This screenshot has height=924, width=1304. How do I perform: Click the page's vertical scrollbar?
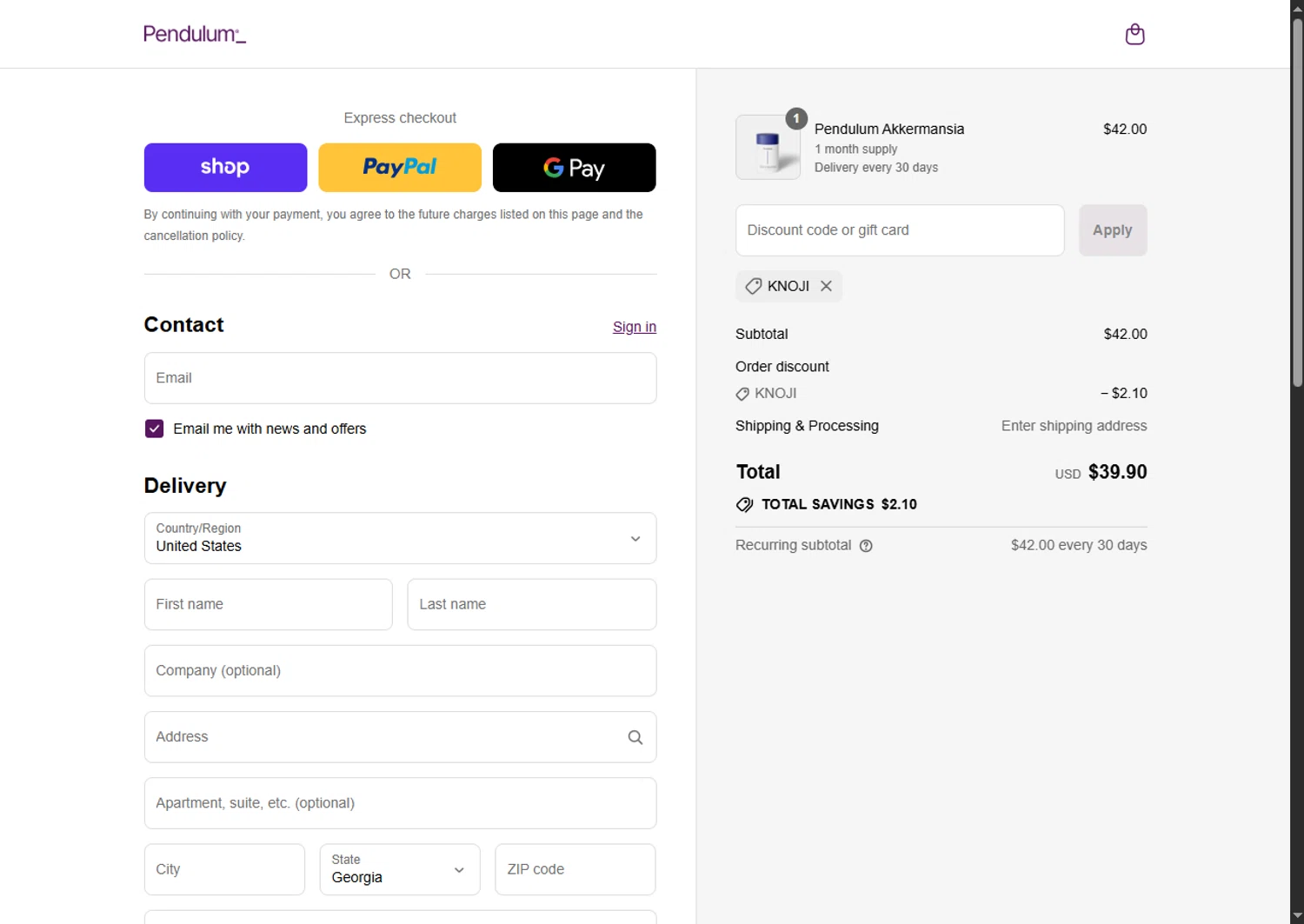point(1297,202)
